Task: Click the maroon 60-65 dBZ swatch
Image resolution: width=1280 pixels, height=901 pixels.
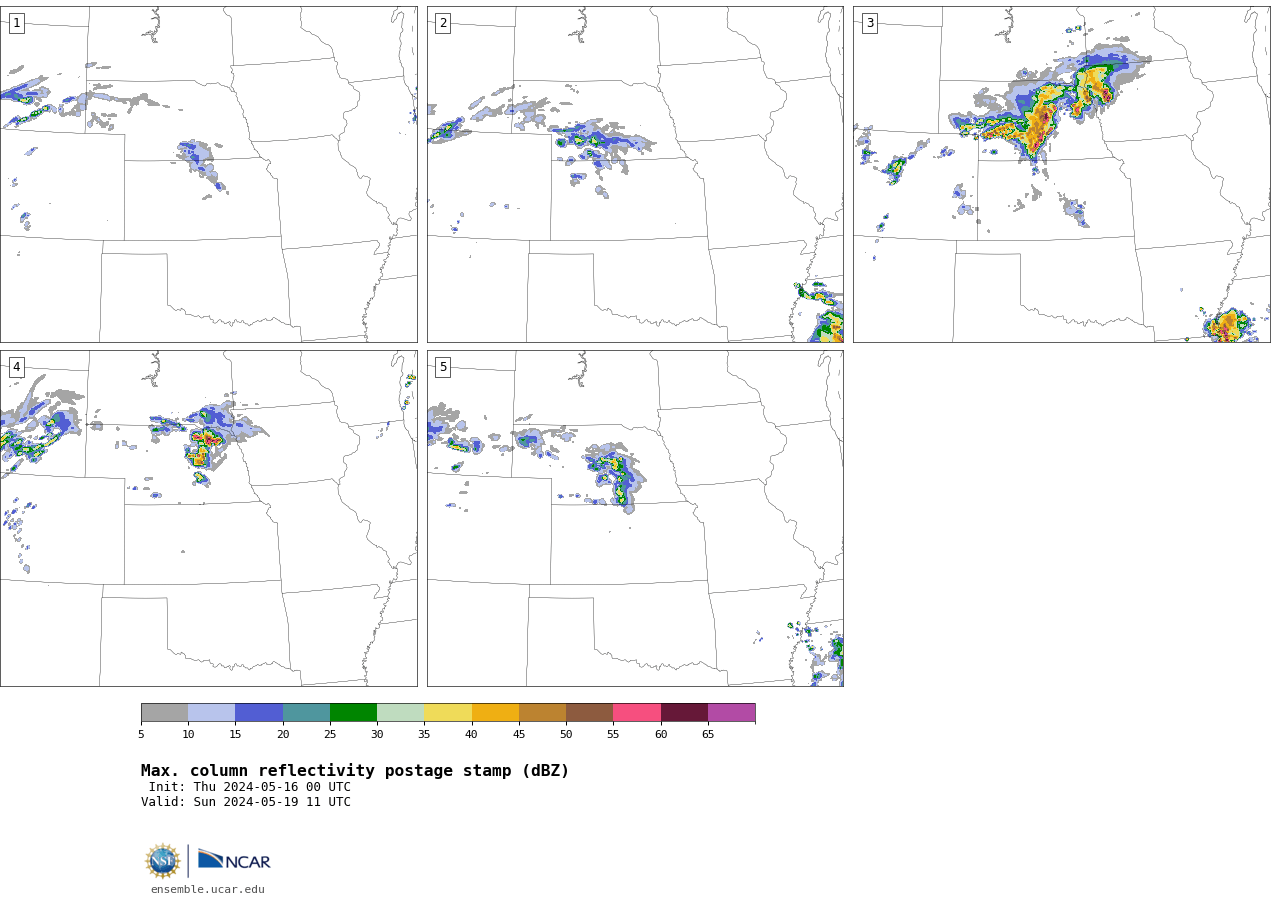Action: [x=684, y=712]
